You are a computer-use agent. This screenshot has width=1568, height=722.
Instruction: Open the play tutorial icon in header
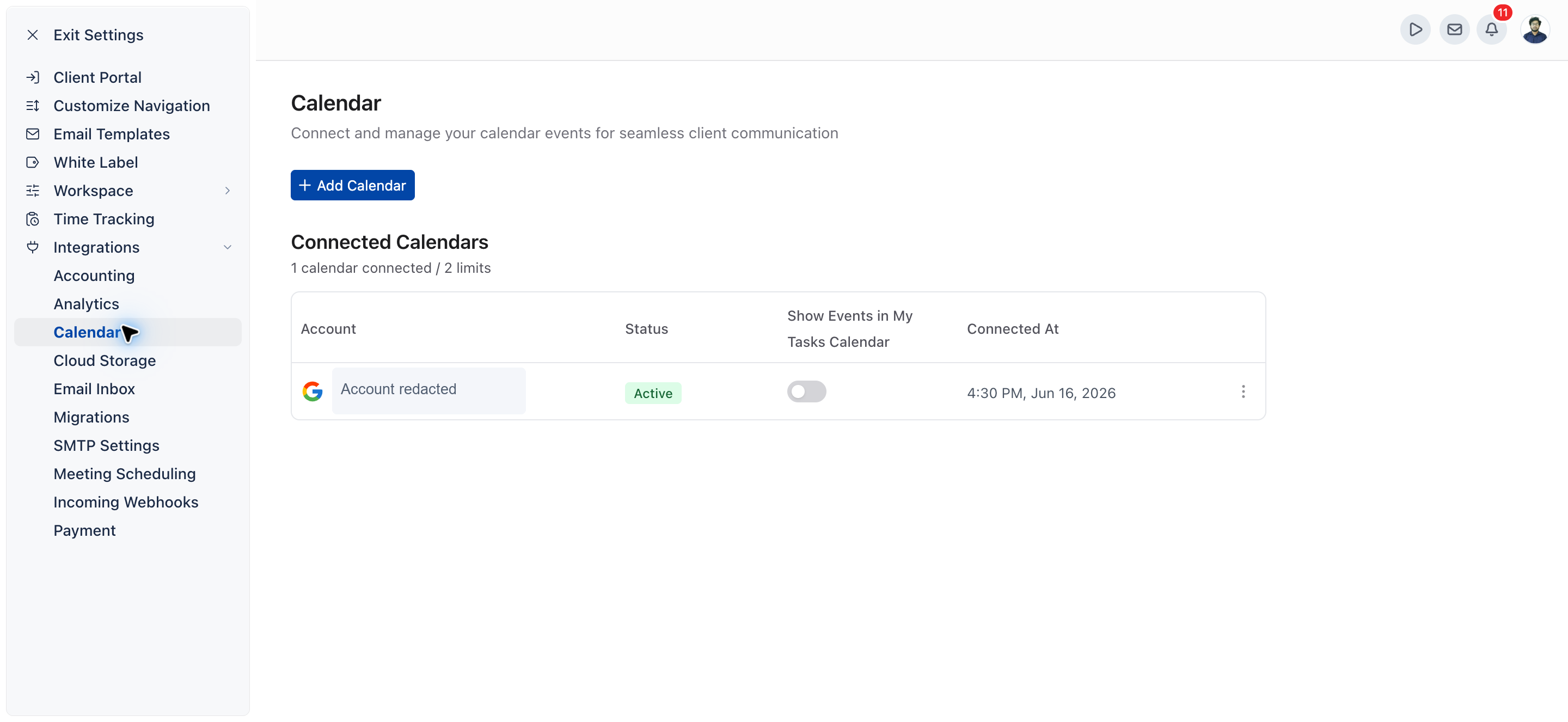[1415, 29]
